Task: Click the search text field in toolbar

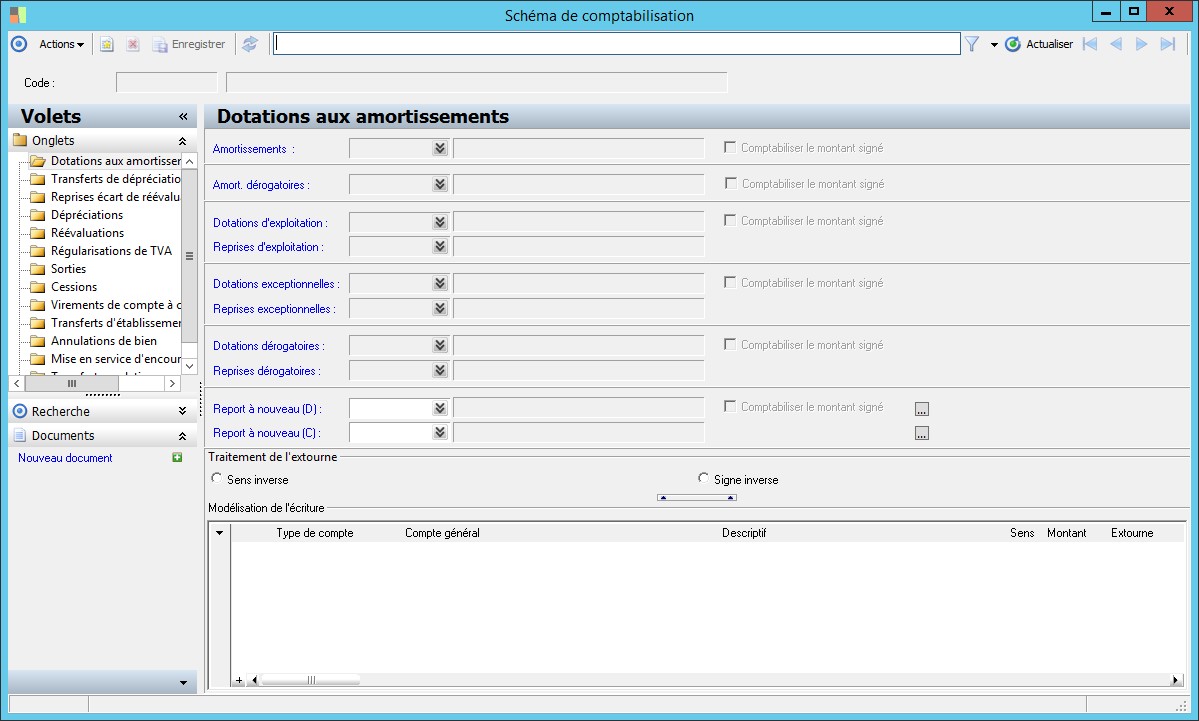Action: [616, 44]
